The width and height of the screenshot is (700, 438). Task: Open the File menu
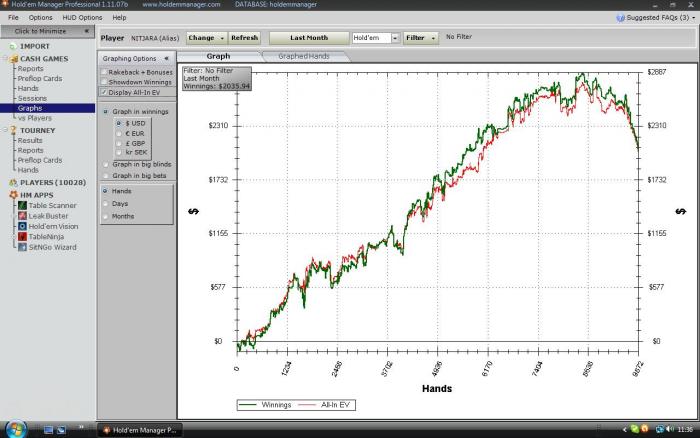(x=13, y=17)
